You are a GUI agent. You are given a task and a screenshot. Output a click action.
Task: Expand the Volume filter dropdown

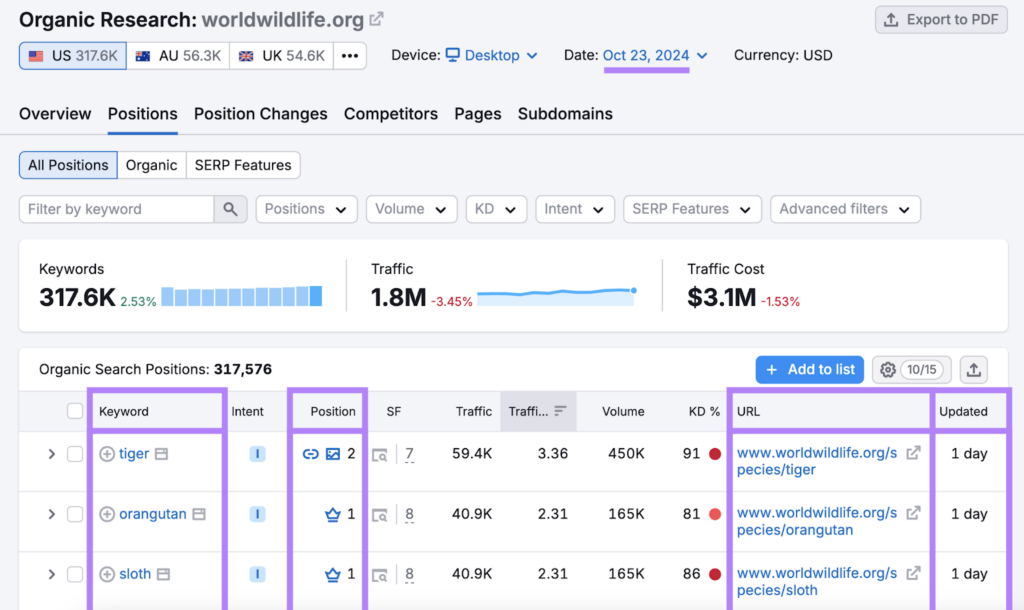tap(411, 209)
